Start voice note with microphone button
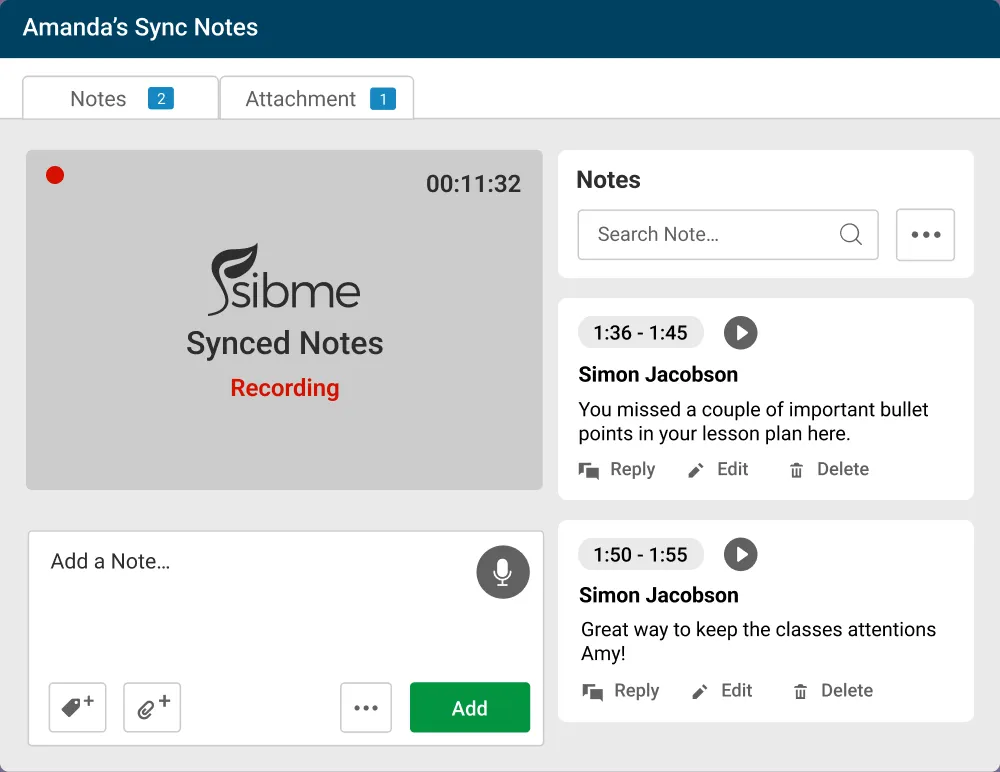The width and height of the screenshot is (1000, 772). click(503, 572)
